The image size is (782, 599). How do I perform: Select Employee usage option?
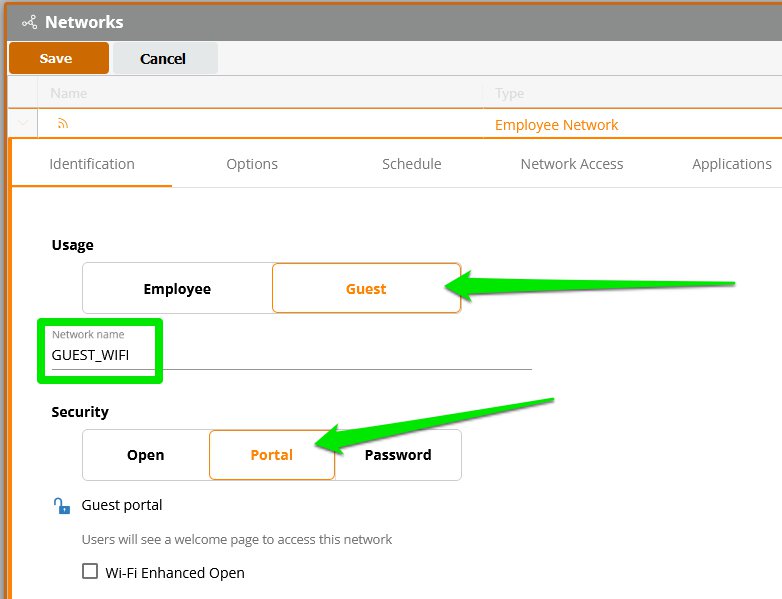point(177,288)
